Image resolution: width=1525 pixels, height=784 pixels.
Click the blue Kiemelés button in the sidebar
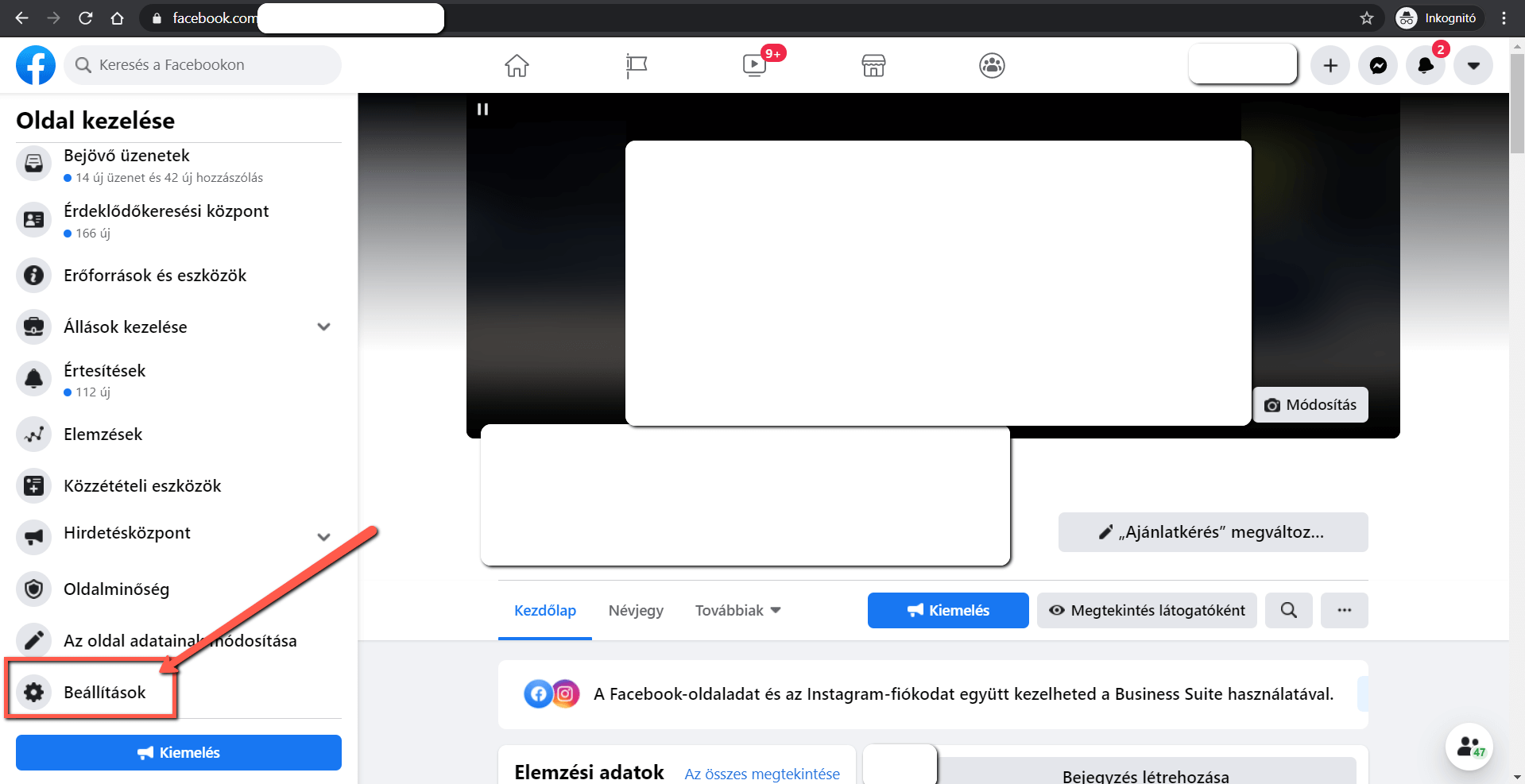tap(179, 752)
